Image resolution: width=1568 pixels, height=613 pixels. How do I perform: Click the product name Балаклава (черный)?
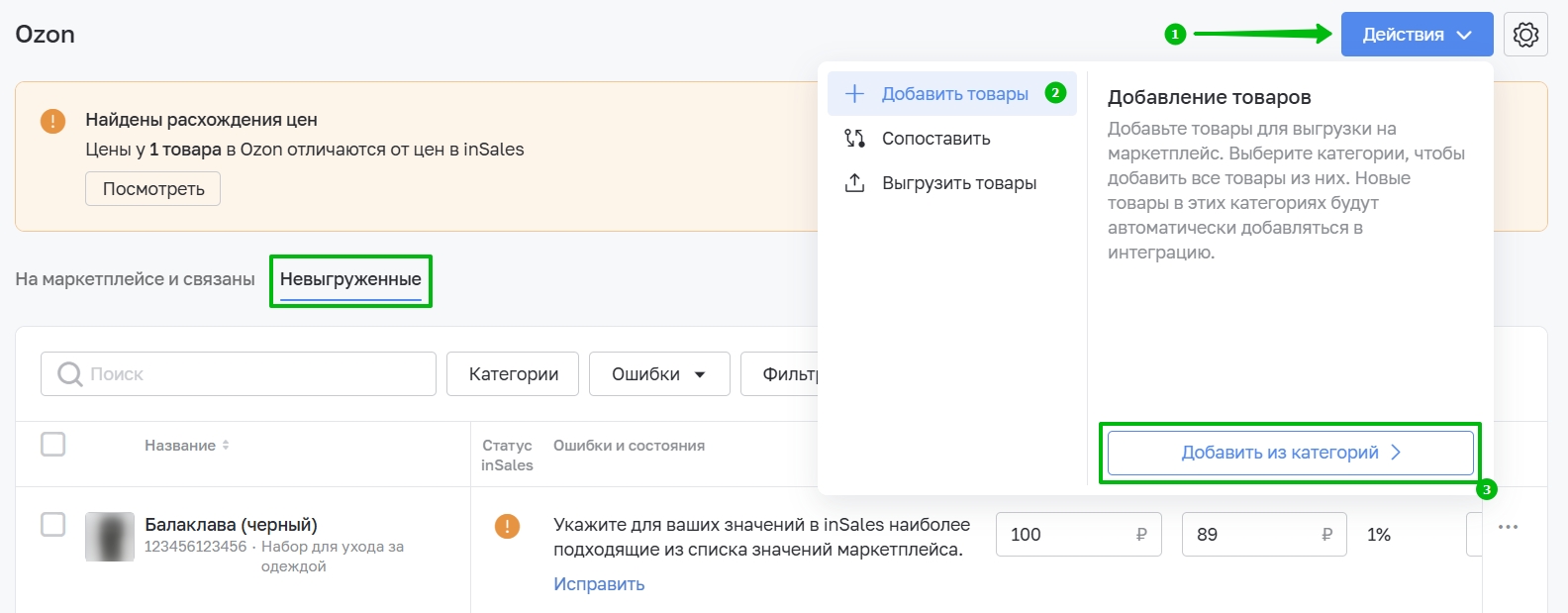(231, 525)
